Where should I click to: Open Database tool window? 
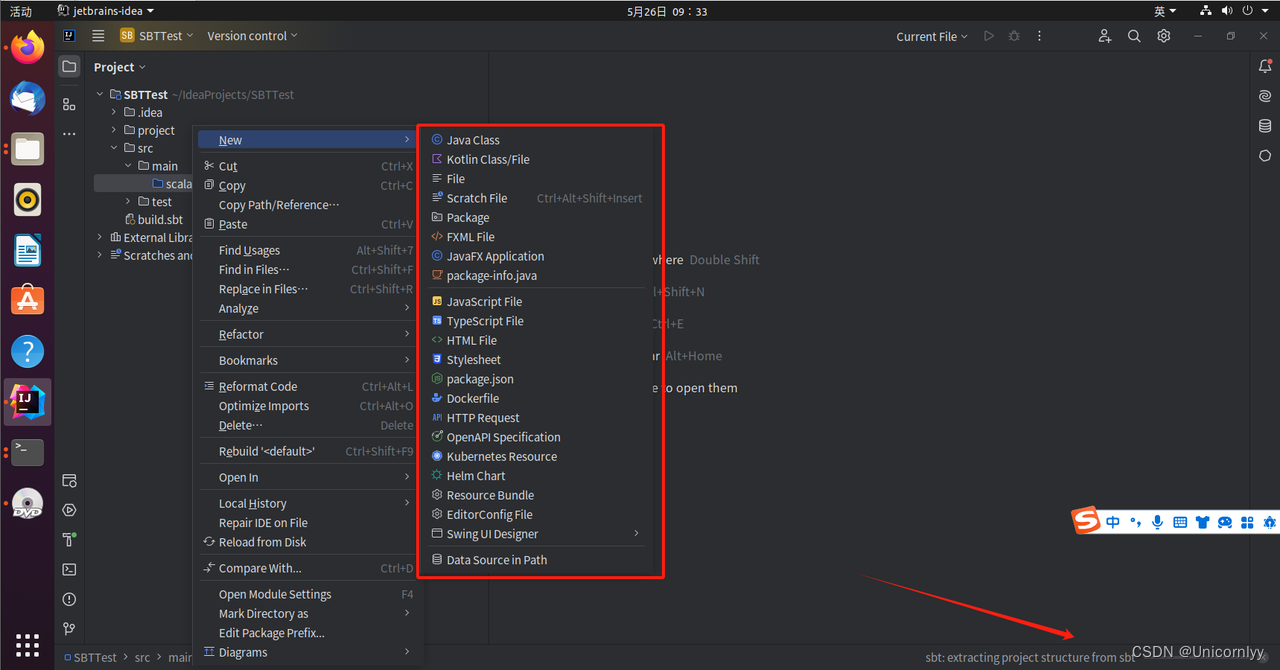point(1265,126)
